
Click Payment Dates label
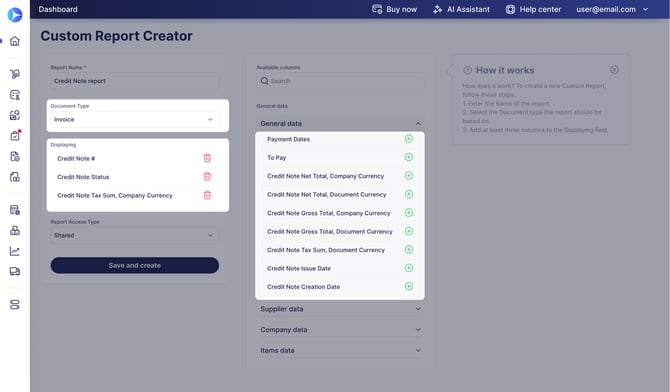tap(288, 139)
